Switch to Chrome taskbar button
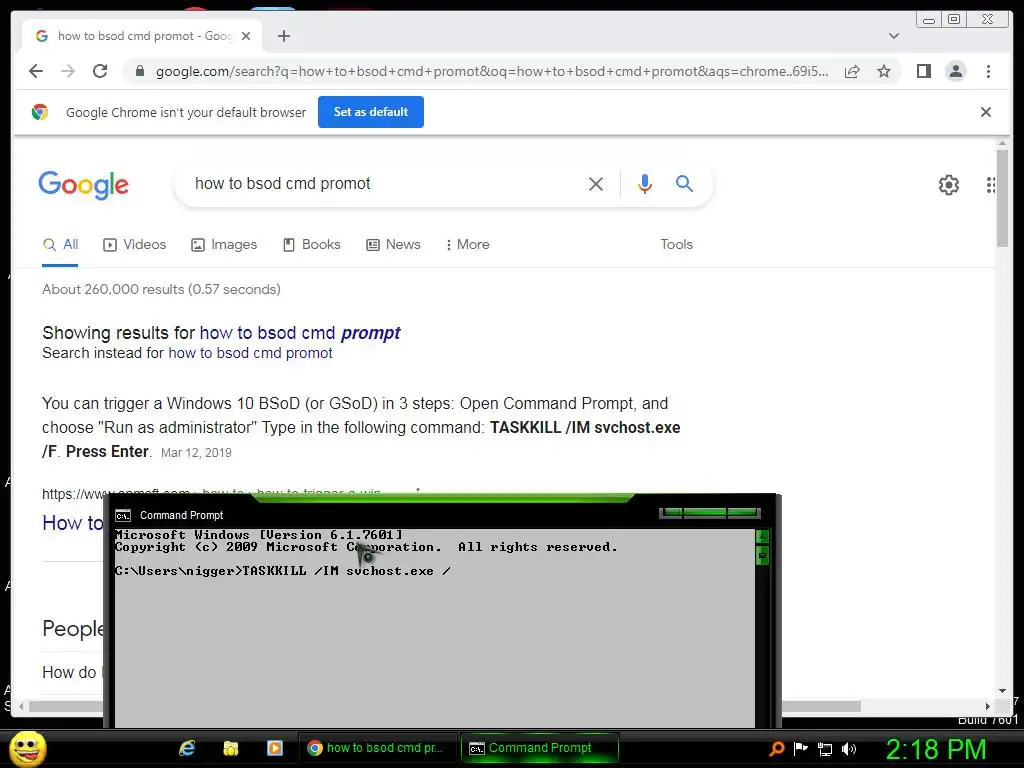The image size is (1024, 768). click(x=376, y=748)
